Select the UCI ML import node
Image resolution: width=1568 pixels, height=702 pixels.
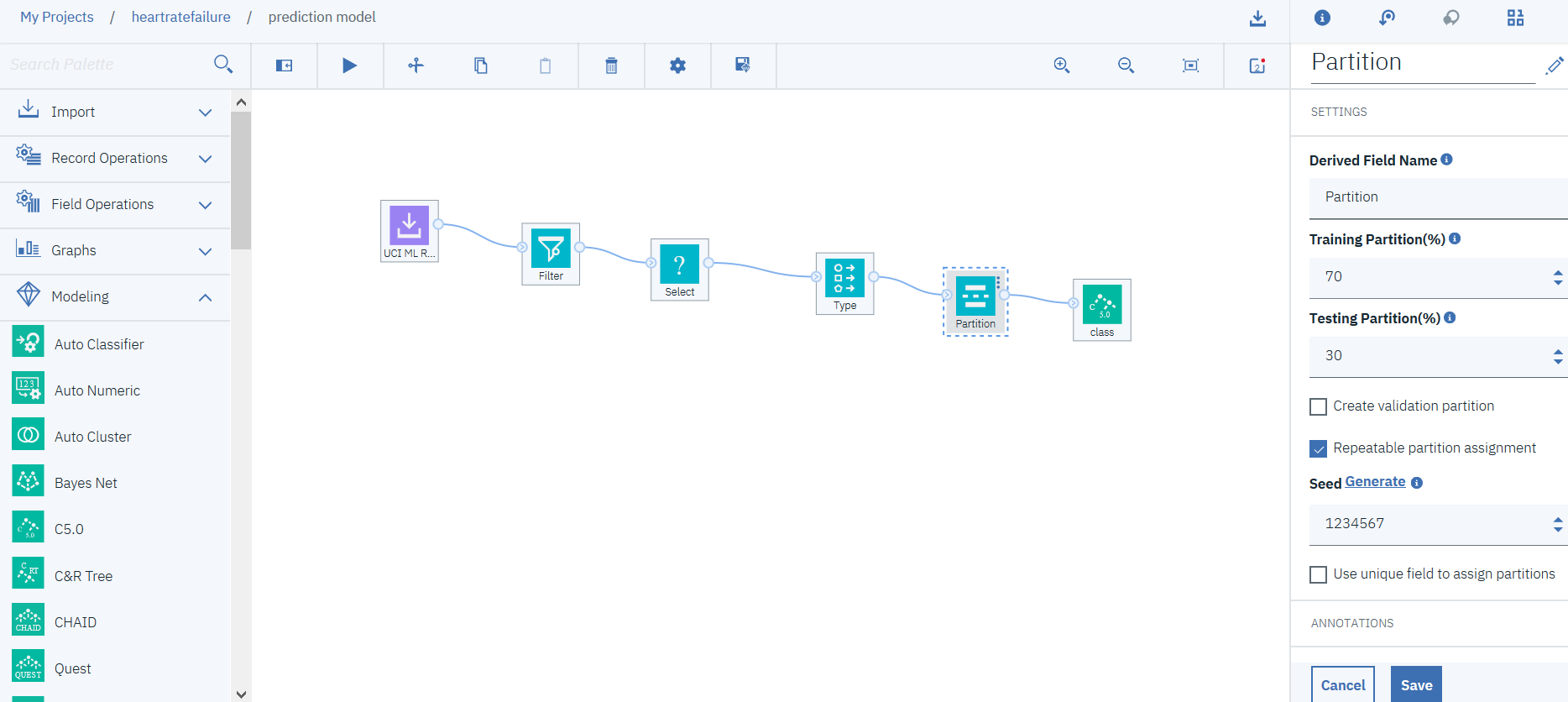(x=410, y=231)
